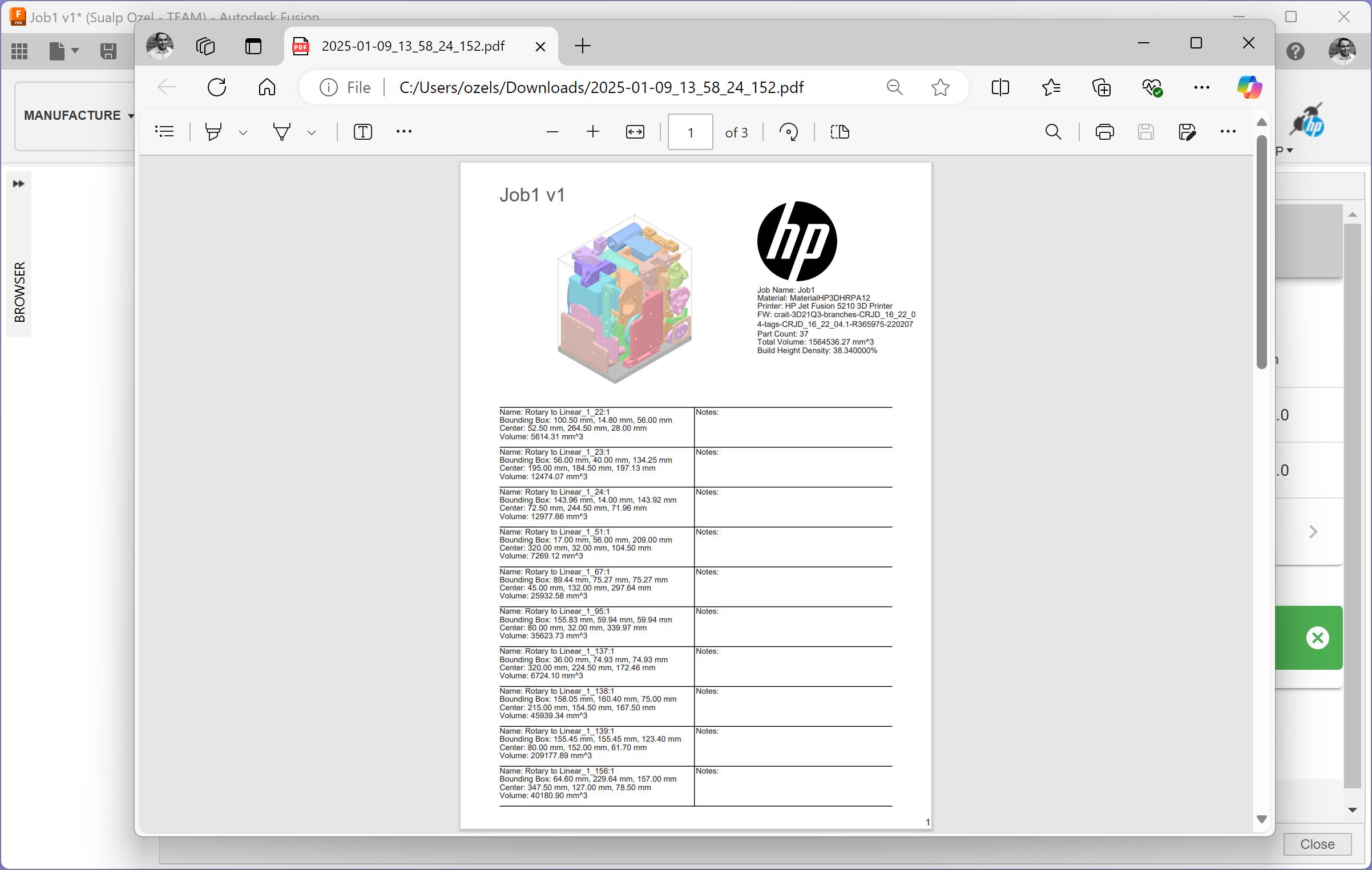Click the page number input field

(x=690, y=132)
